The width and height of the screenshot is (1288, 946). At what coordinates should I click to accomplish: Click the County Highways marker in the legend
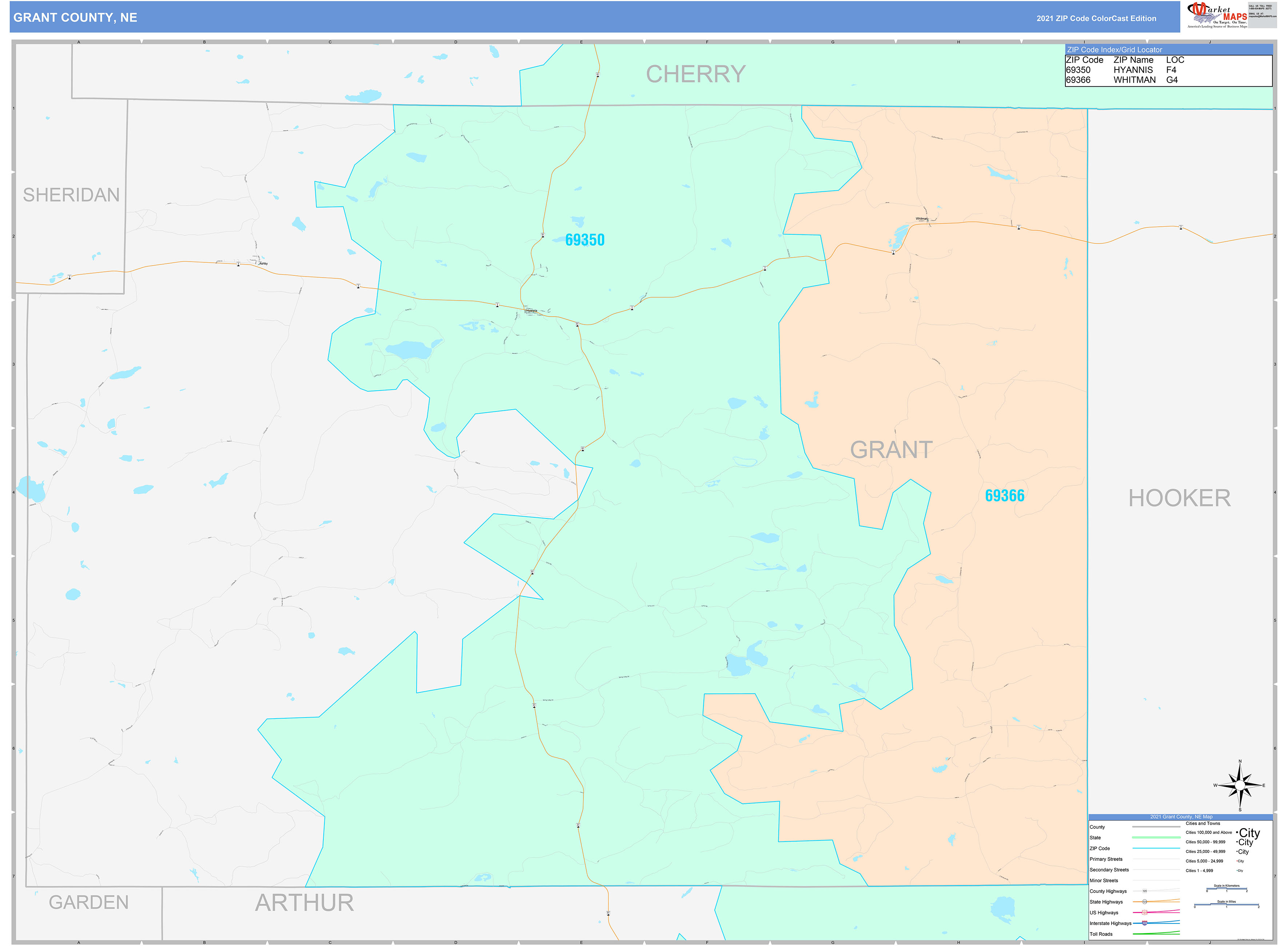1144,891
